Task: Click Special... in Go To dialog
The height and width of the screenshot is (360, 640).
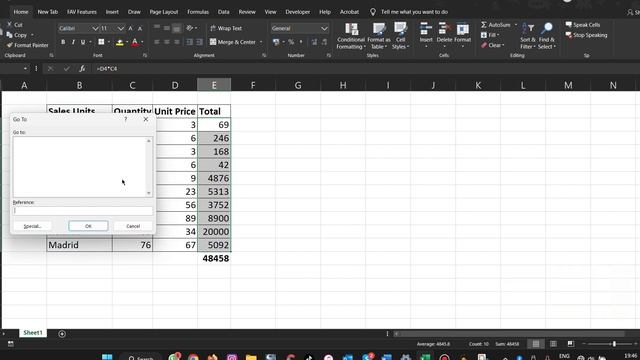Action: point(32,226)
